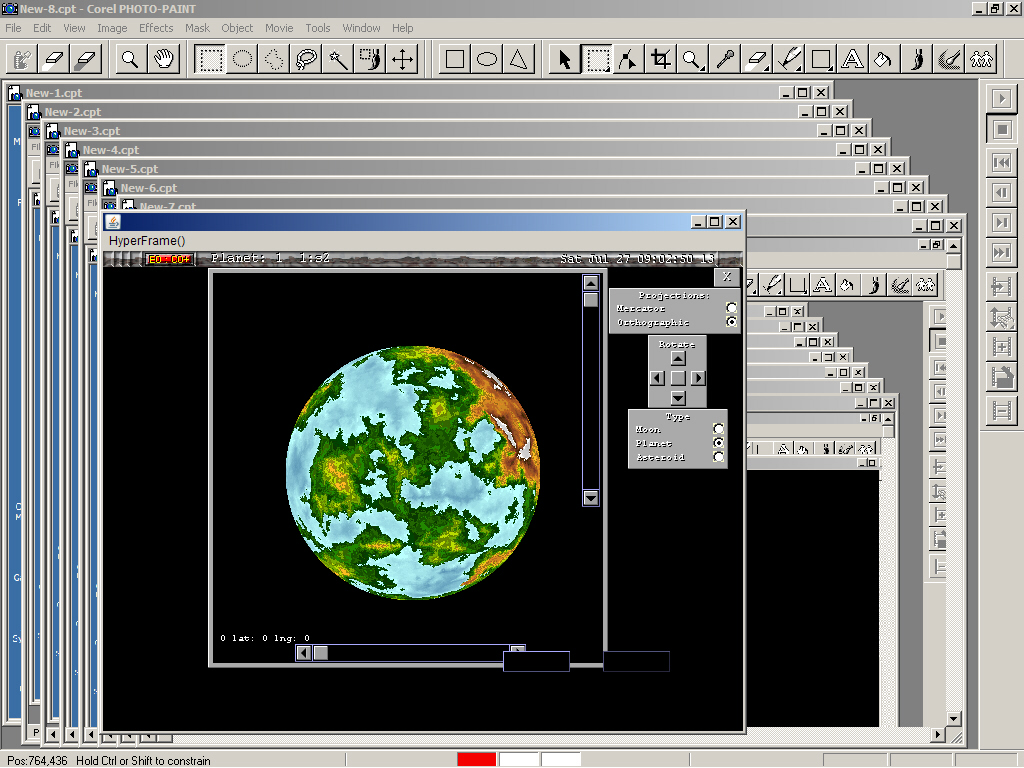Activate the Hand pan tool
The image size is (1024, 768).
coord(162,60)
